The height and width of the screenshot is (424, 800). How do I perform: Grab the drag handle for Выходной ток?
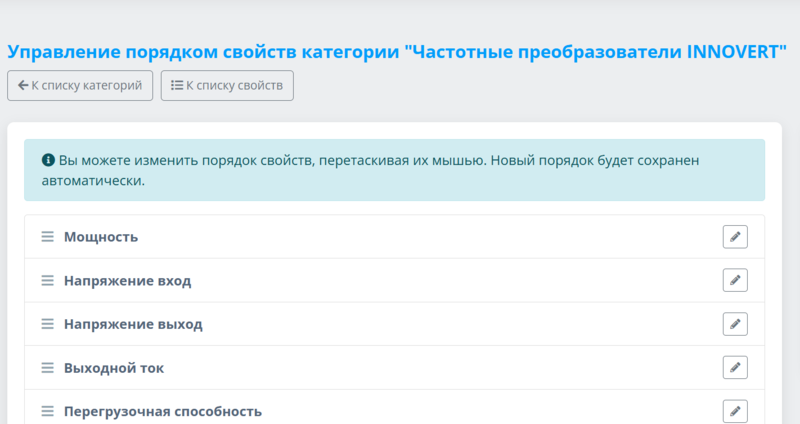[x=47, y=368]
